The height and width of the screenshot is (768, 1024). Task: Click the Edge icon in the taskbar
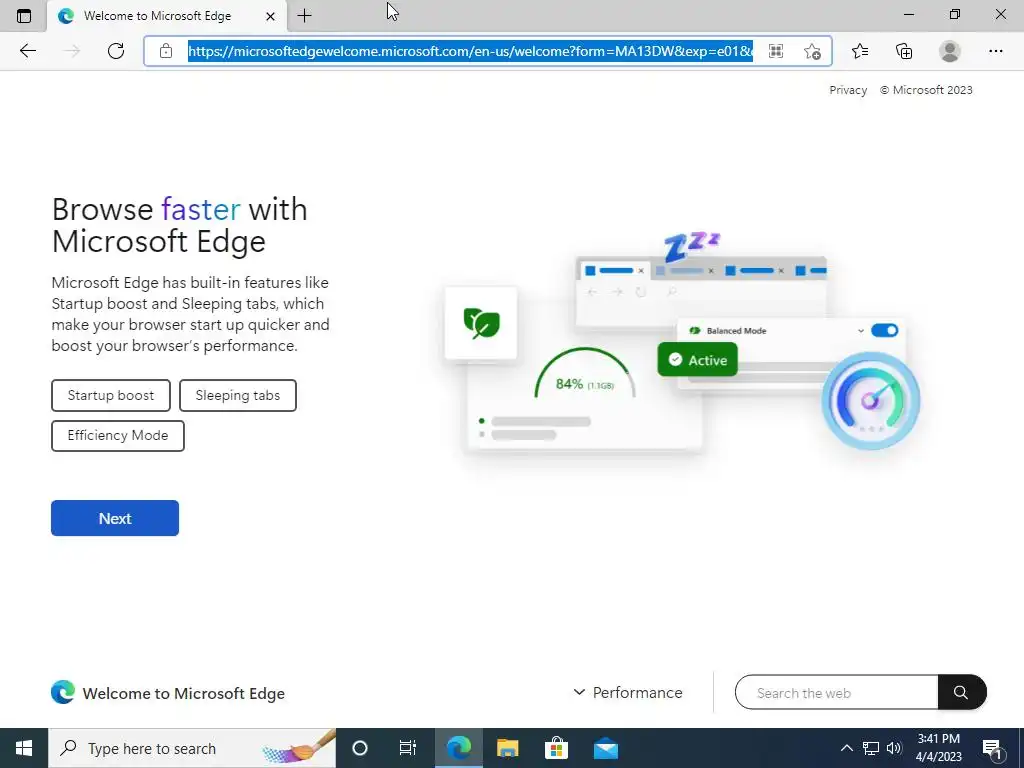458,748
